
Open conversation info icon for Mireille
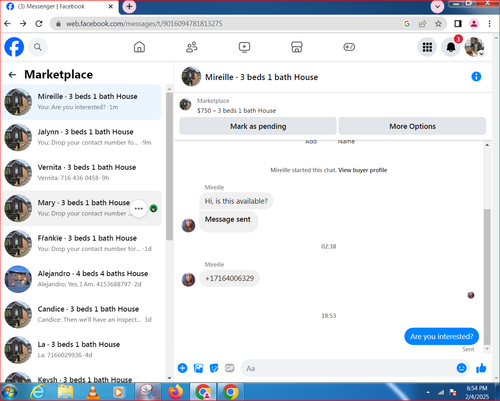pos(476,77)
